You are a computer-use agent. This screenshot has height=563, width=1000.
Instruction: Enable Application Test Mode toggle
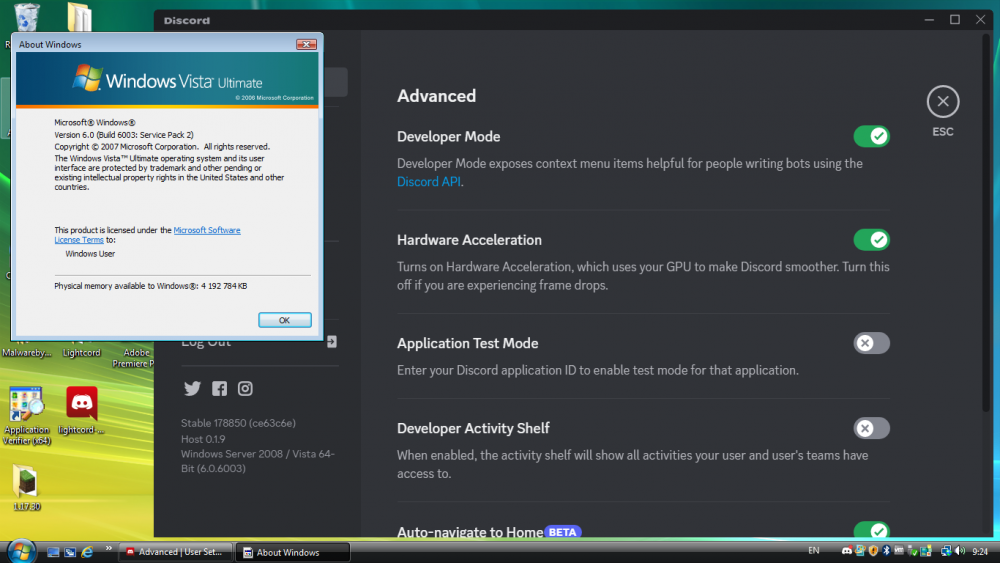pos(871,343)
